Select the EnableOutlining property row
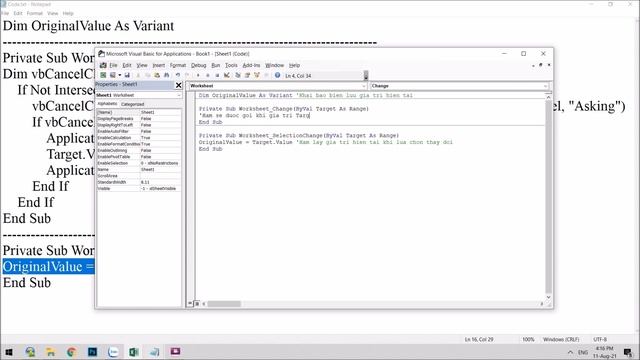The width and height of the screenshot is (640, 360). (x=139, y=150)
